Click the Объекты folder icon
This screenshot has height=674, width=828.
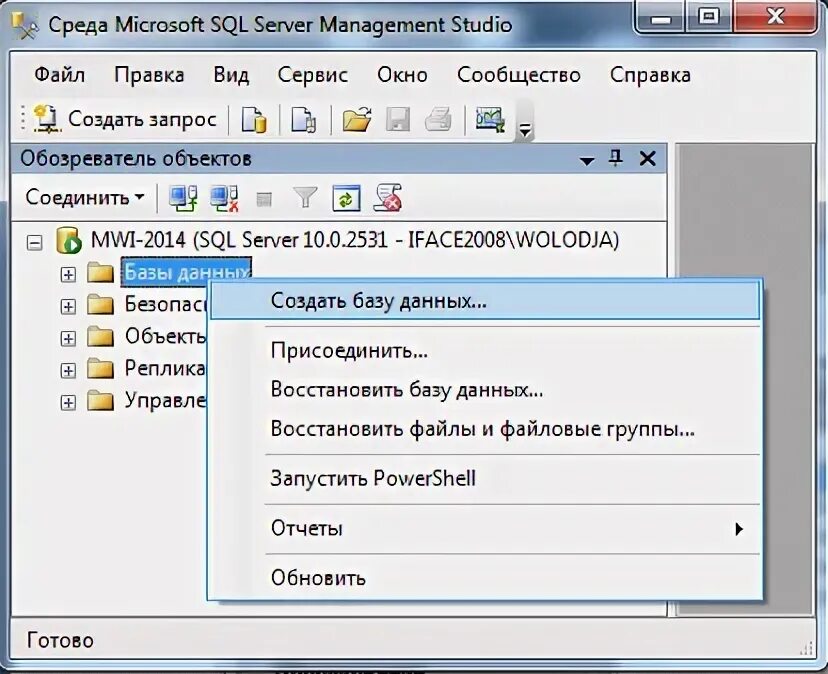click(x=100, y=336)
